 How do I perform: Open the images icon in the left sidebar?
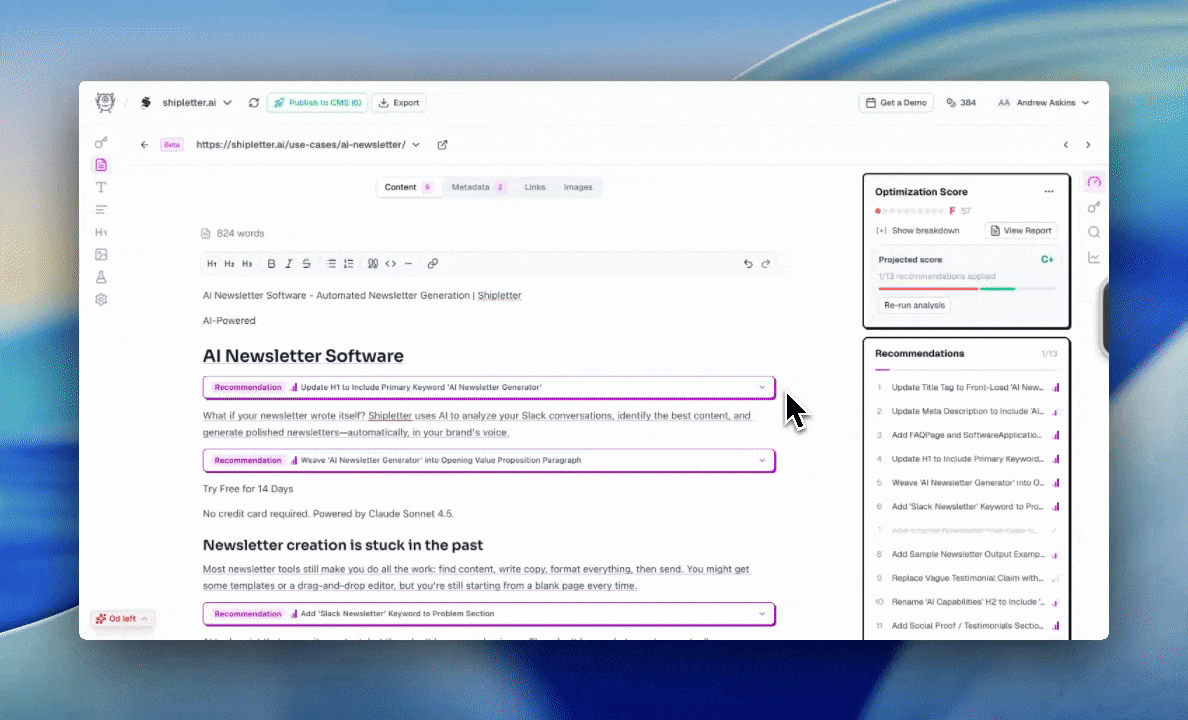[x=100, y=254]
